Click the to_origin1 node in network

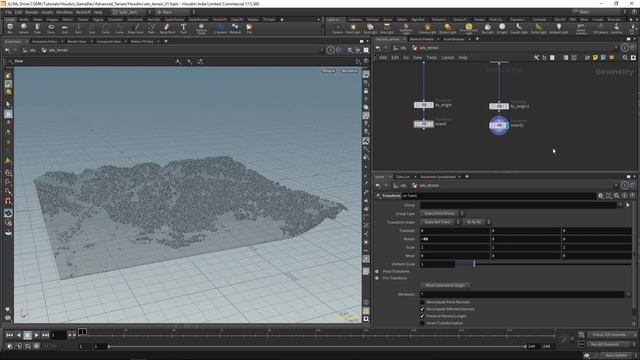pos(499,106)
